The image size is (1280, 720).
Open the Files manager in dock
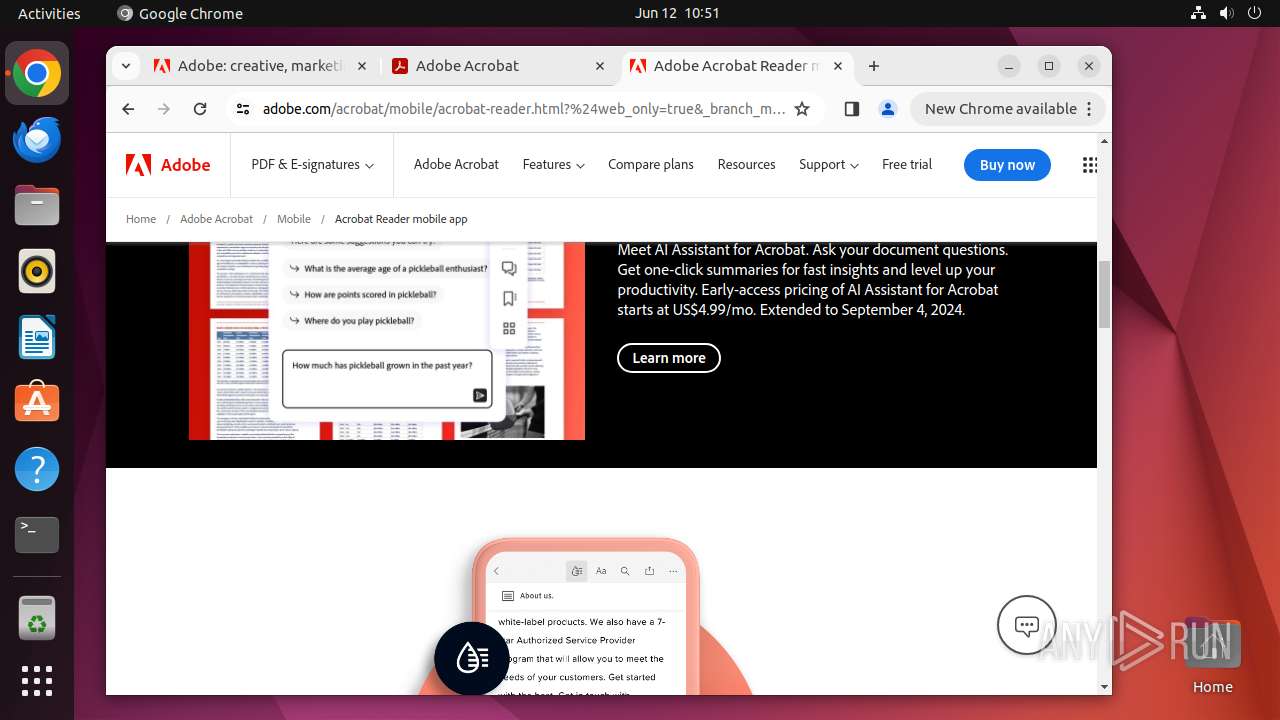pos(37,206)
